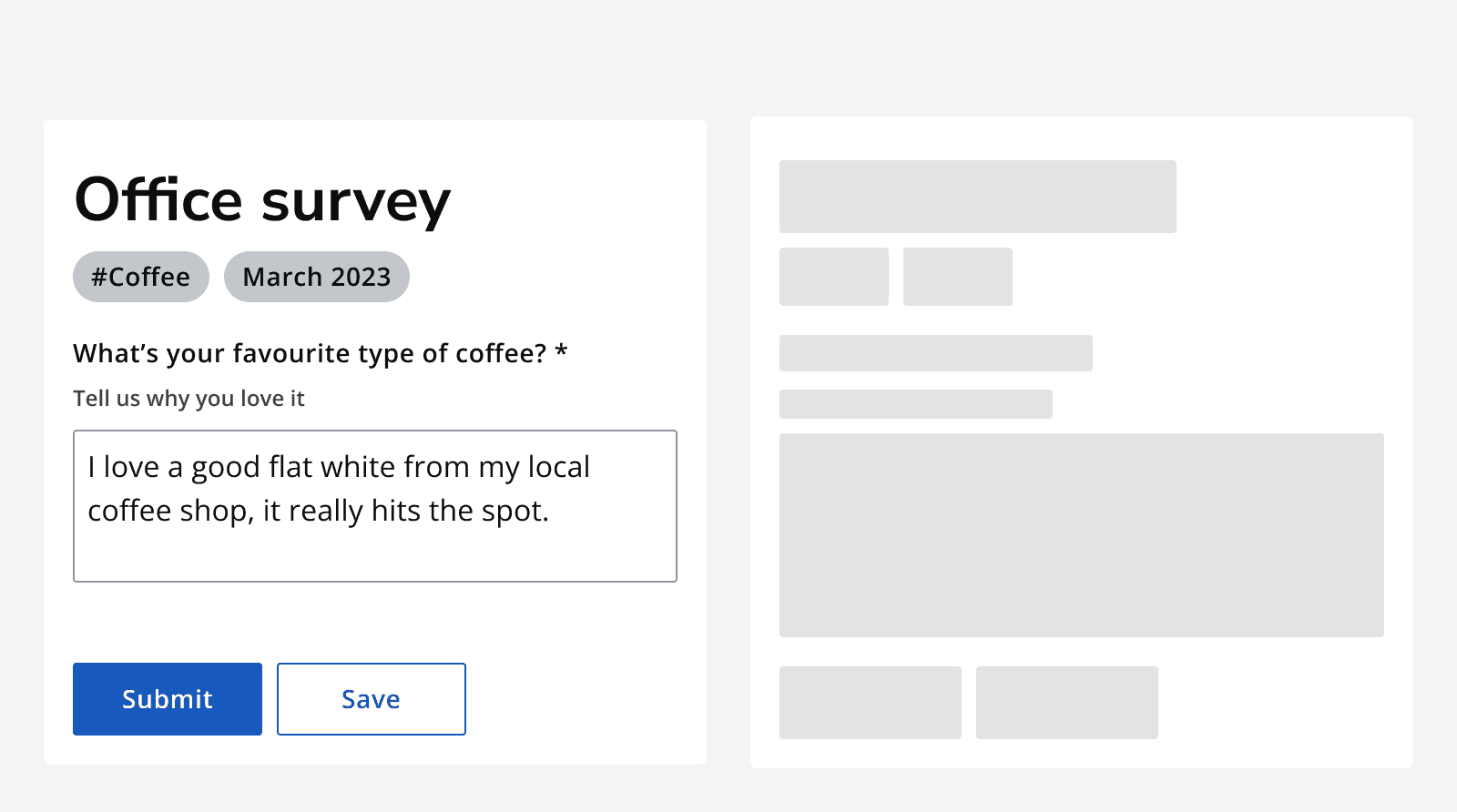Click the skeleton title placeholder block
Image resolution: width=1457 pixels, height=812 pixels.
pos(978,197)
